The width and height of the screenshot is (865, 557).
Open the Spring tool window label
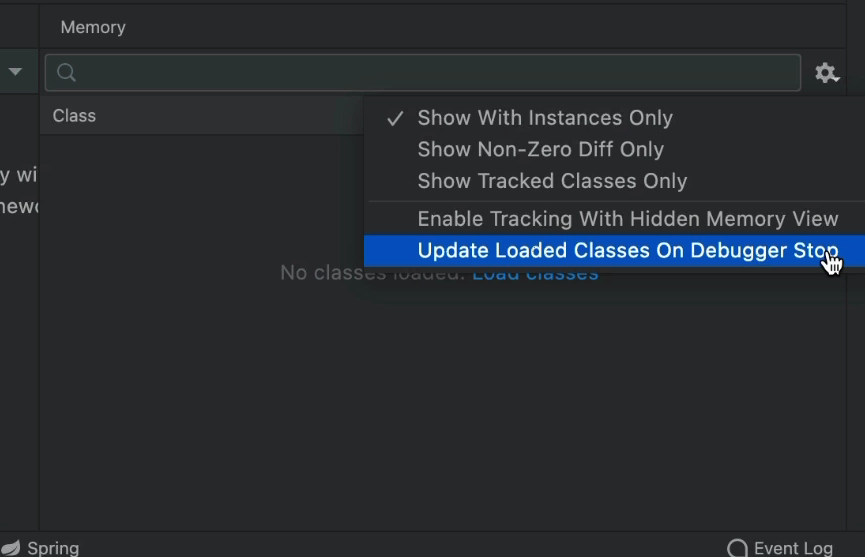pyautogui.click(x=53, y=548)
